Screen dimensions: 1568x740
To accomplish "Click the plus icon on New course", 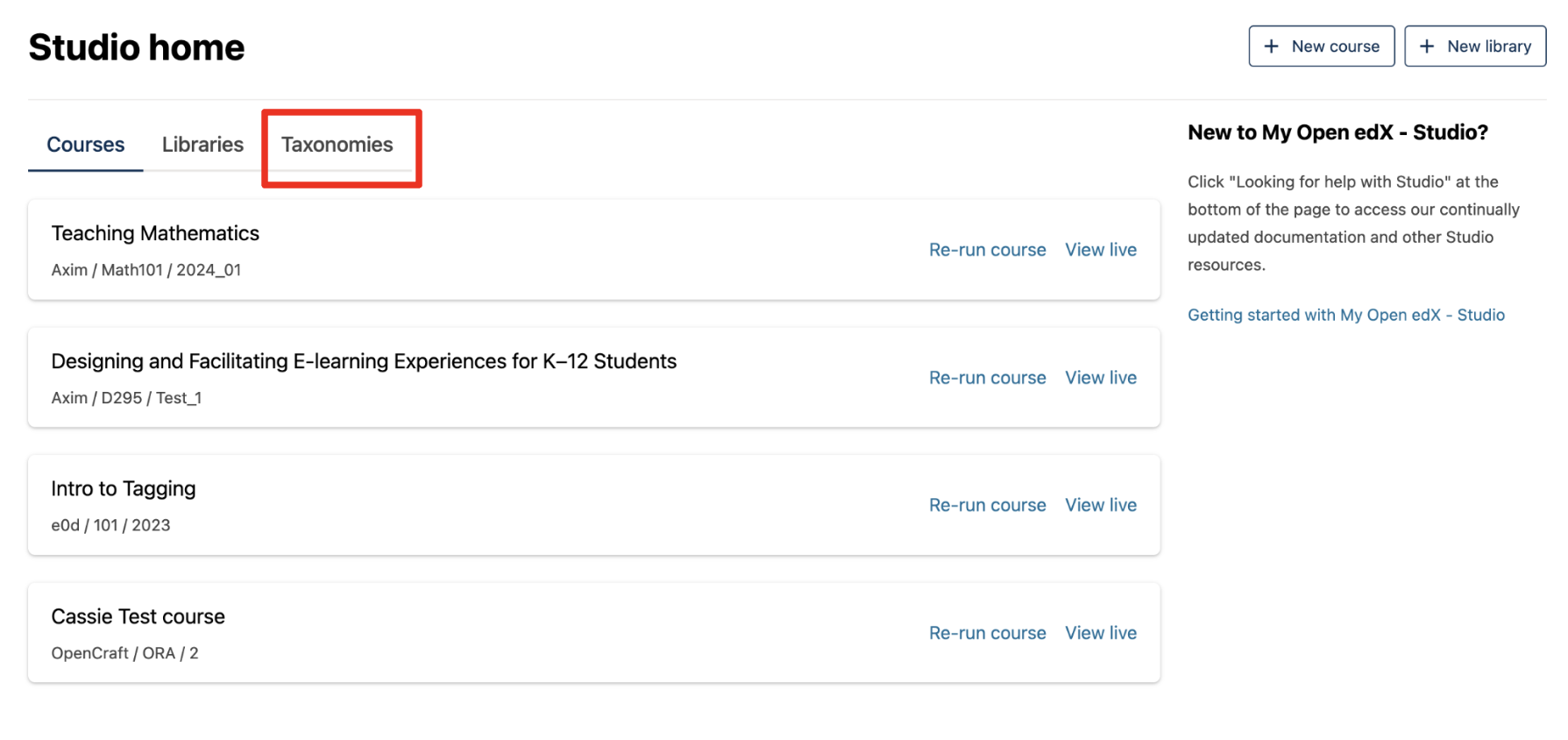I will pos(1271,46).
